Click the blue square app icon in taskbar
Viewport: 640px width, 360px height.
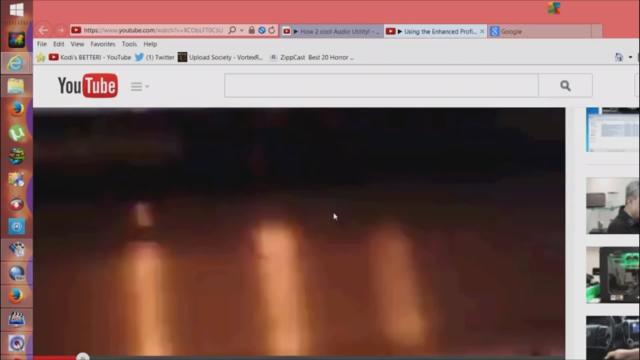pyautogui.click(x=16, y=226)
